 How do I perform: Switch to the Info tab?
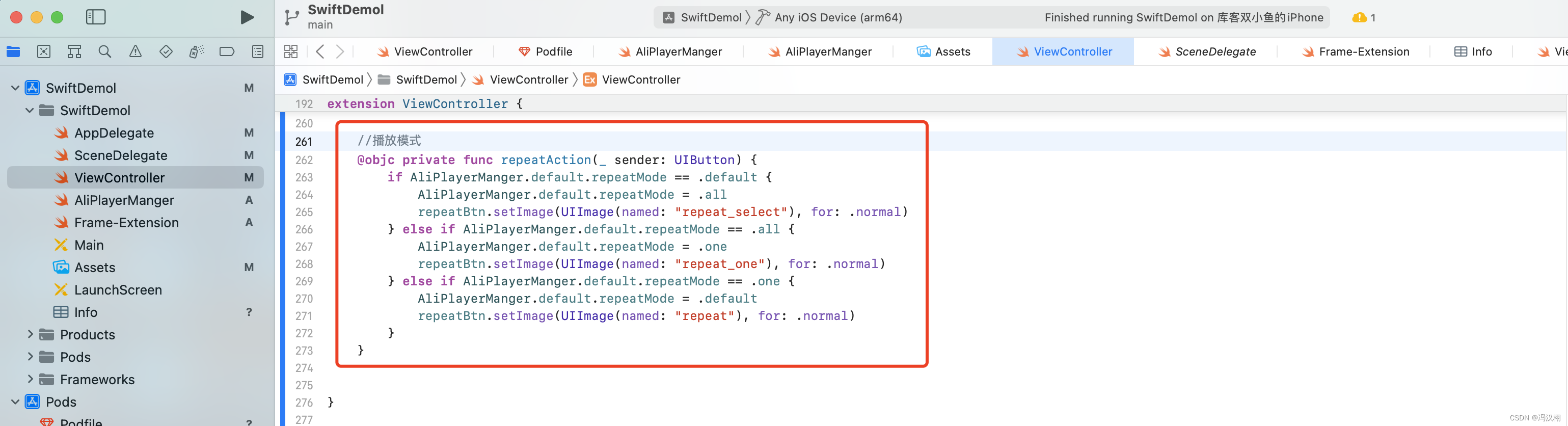pos(1473,52)
